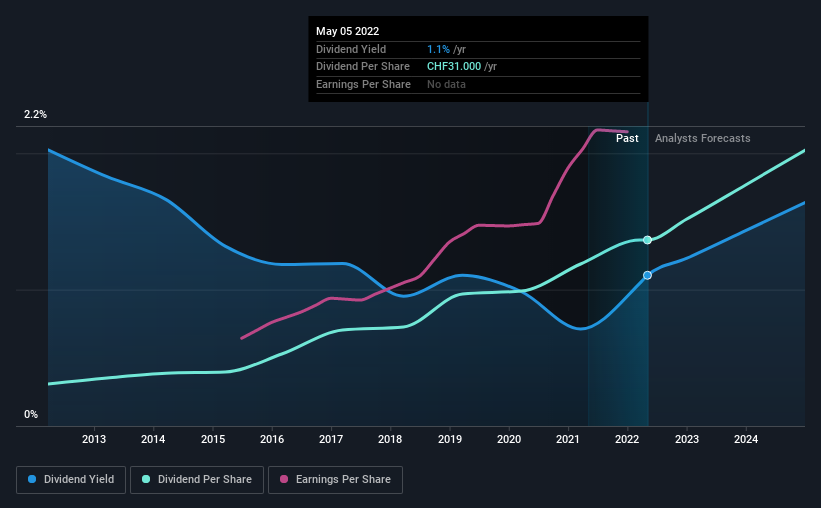Image resolution: width=821 pixels, height=508 pixels.
Task: Click the 2014 x-axis label
Action: [153, 439]
